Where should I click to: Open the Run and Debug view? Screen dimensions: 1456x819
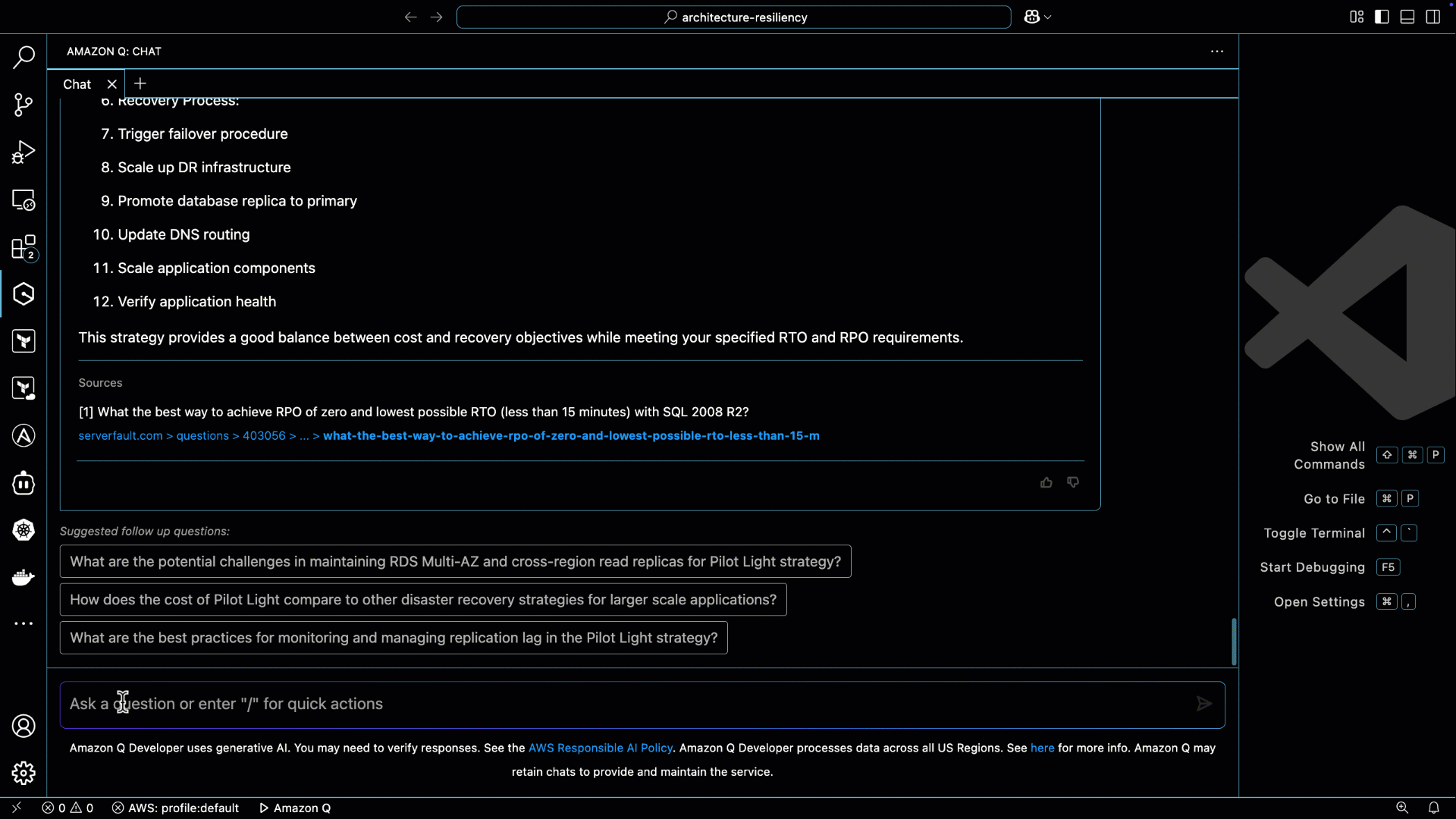[x=24, y=152]
